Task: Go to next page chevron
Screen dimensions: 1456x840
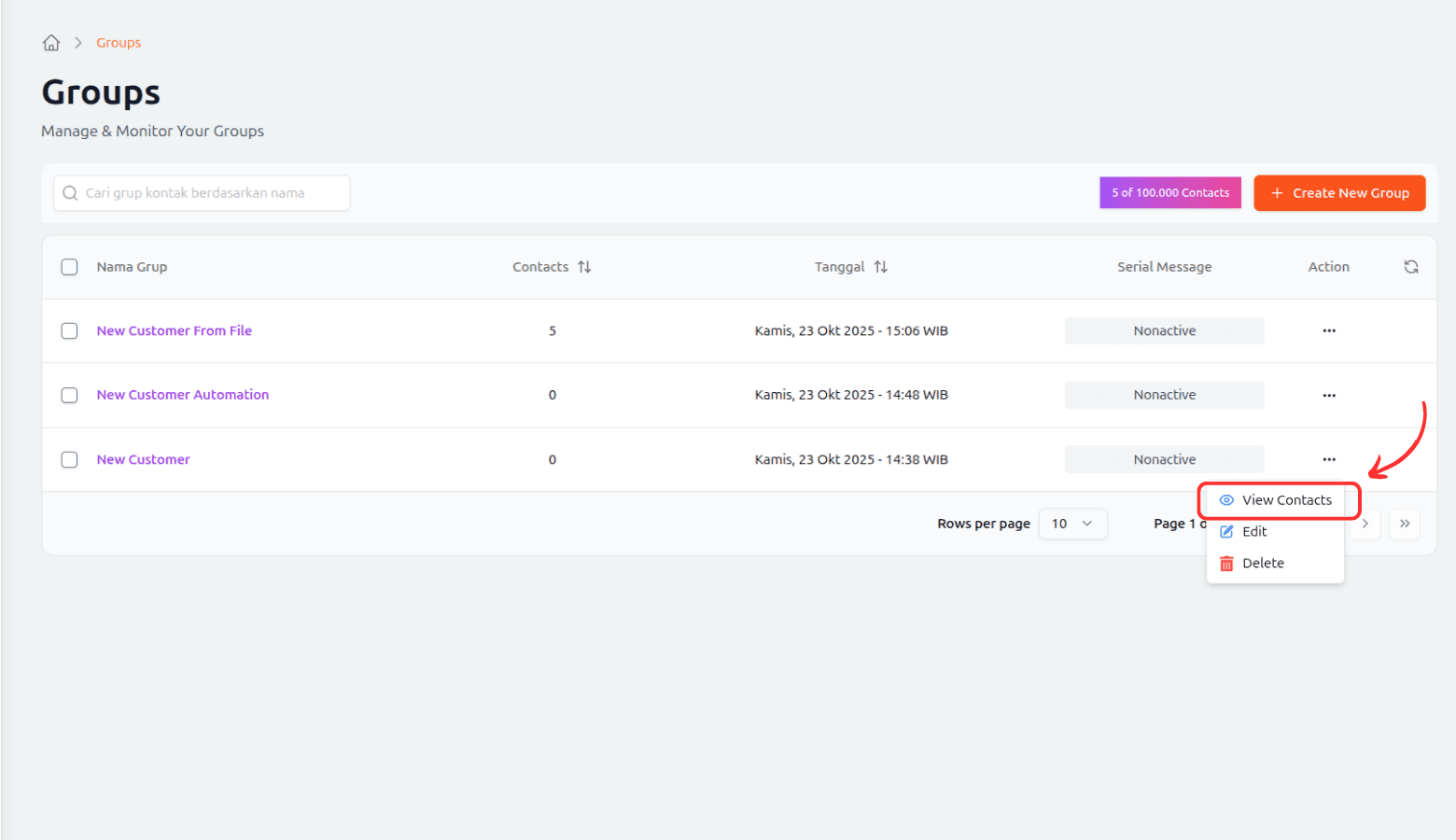Action: click(1365, 524)
